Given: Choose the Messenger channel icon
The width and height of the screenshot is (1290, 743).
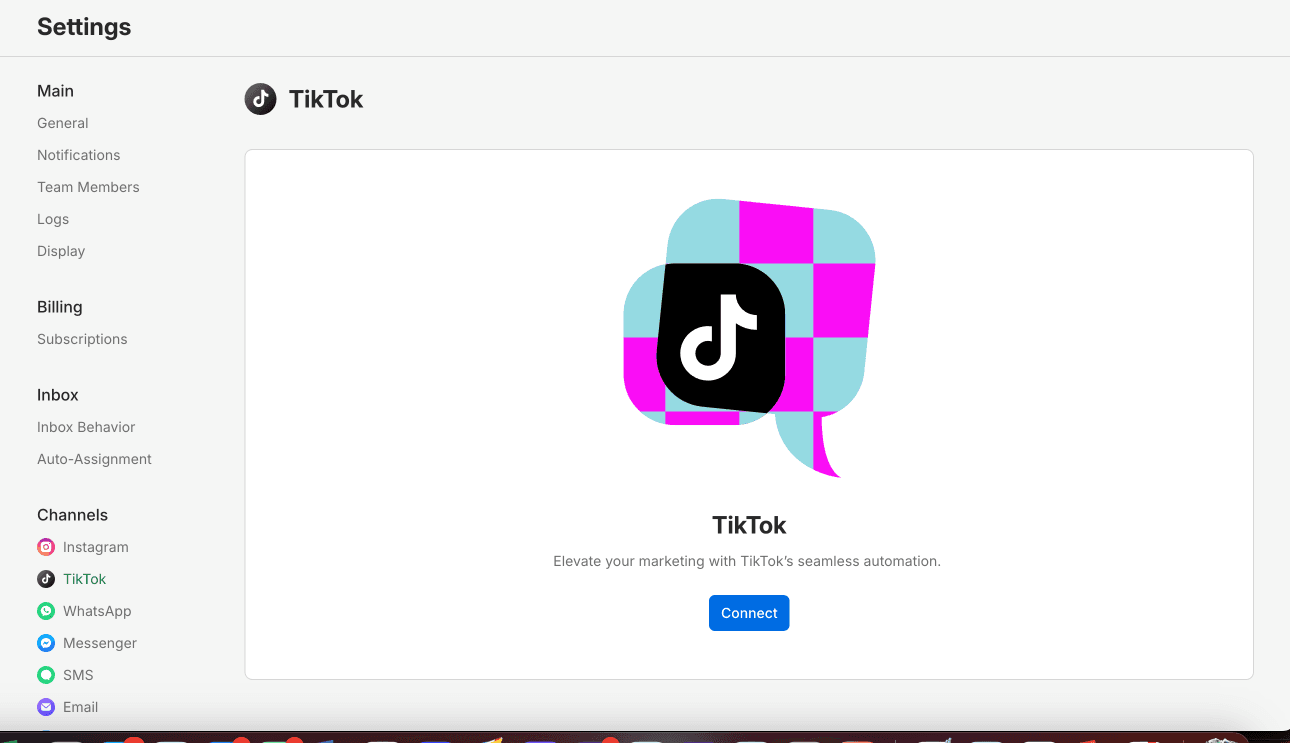Looking at the screenshot, I should click(46, 643).
